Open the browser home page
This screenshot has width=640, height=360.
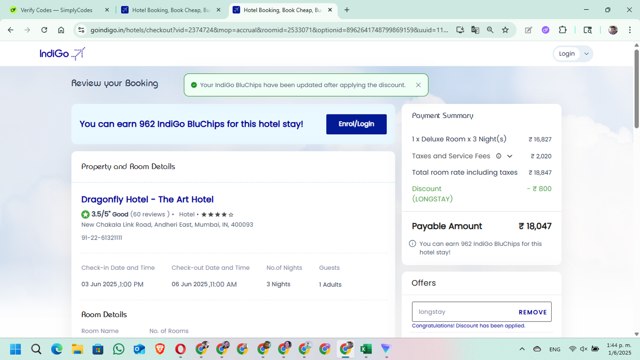[x=61, y=30]
